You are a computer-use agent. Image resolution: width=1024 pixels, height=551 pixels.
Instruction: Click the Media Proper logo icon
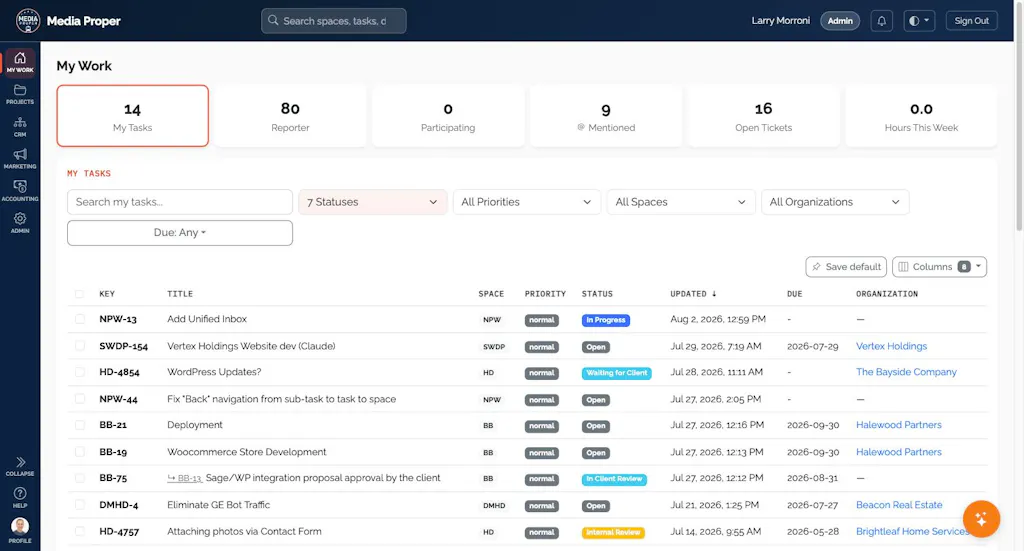coord(27,21)
